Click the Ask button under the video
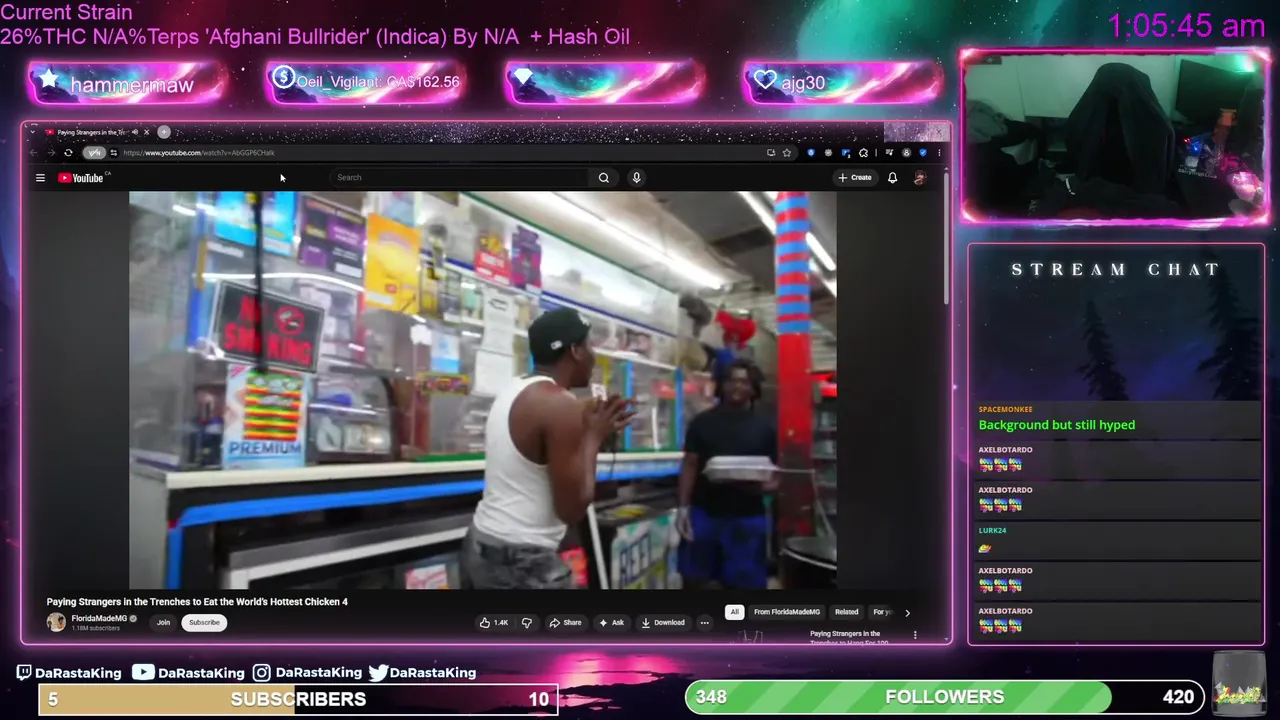Image resolution: width=1280 pixels, height=720 pixels. [x=611, y=622]
